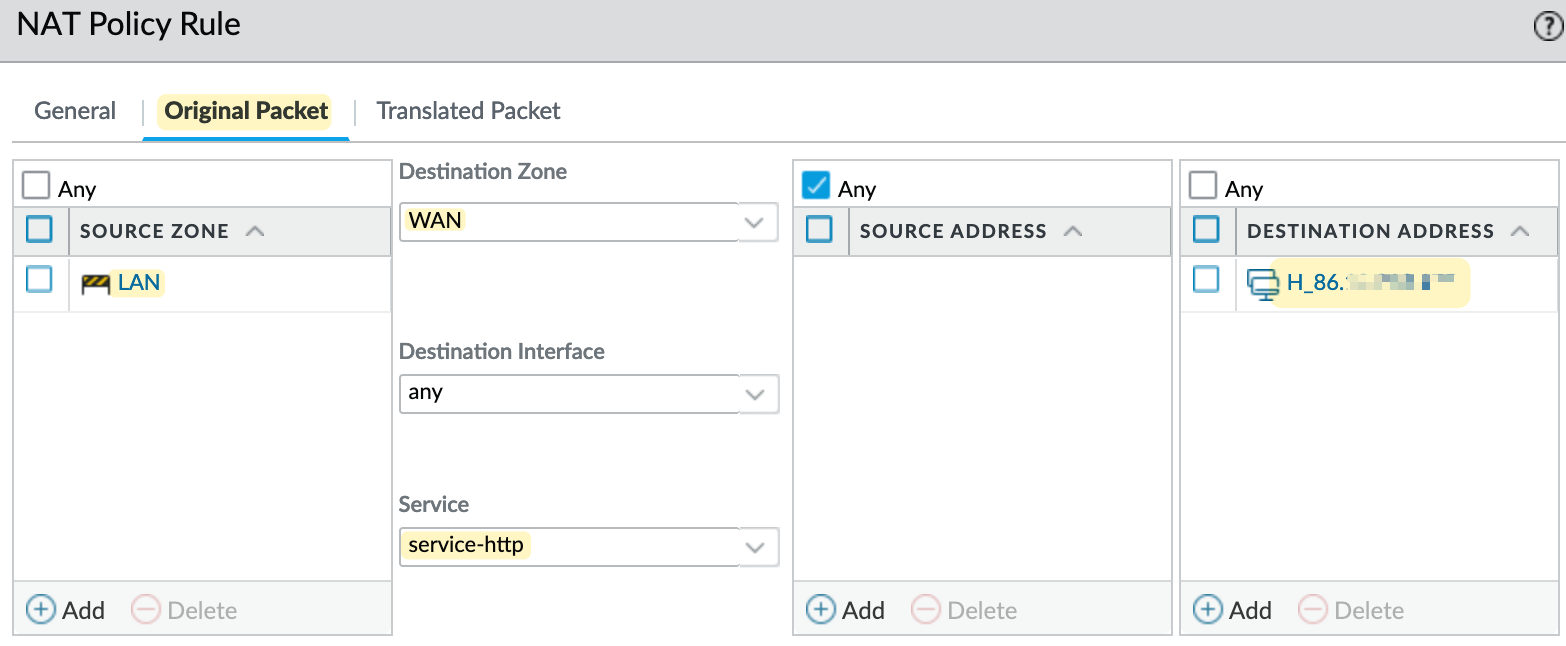The width and height of the screenshot is (1566, 646).
Task: Add a new destination address
Action: tap(1232, 610)
